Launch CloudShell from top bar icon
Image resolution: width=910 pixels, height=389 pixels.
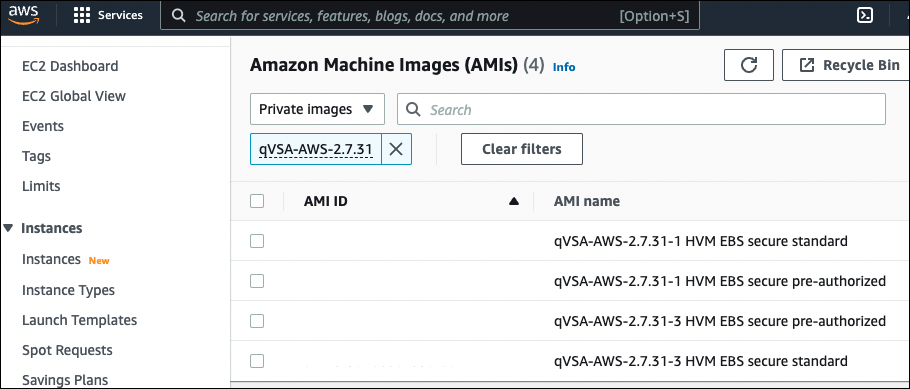coord(865,16)
